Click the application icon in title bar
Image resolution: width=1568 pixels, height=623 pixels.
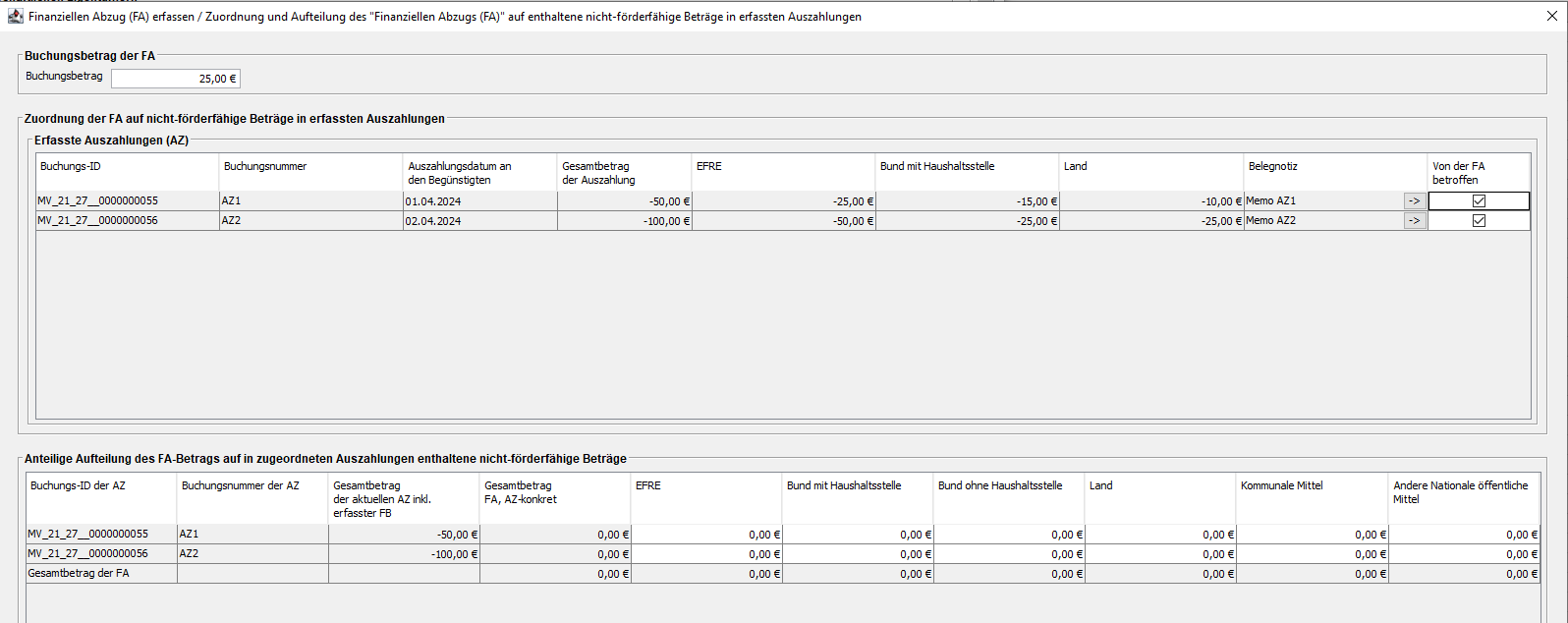coord(16,17)
